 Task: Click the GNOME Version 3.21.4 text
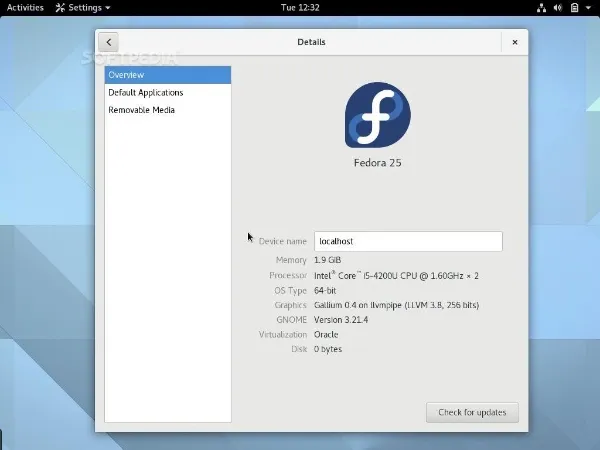(341, 320)
